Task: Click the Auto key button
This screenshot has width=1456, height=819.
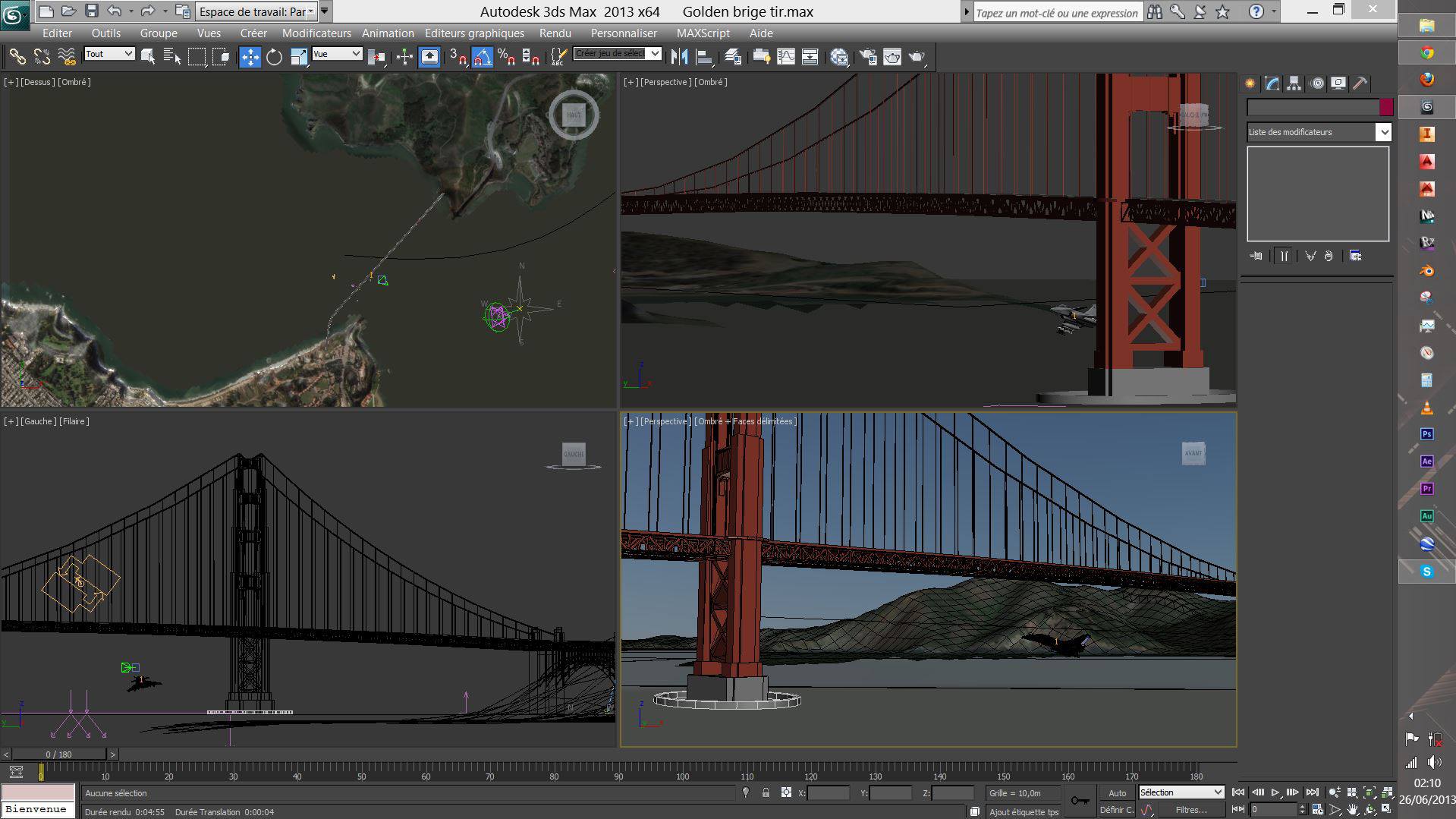Action: (x=1117, y=792)
